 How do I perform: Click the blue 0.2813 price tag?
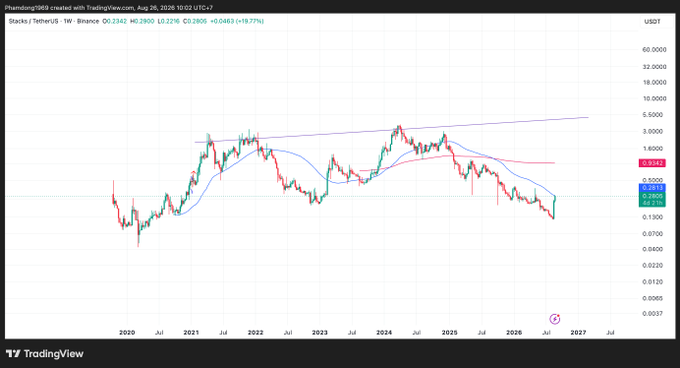click(652, 188)
